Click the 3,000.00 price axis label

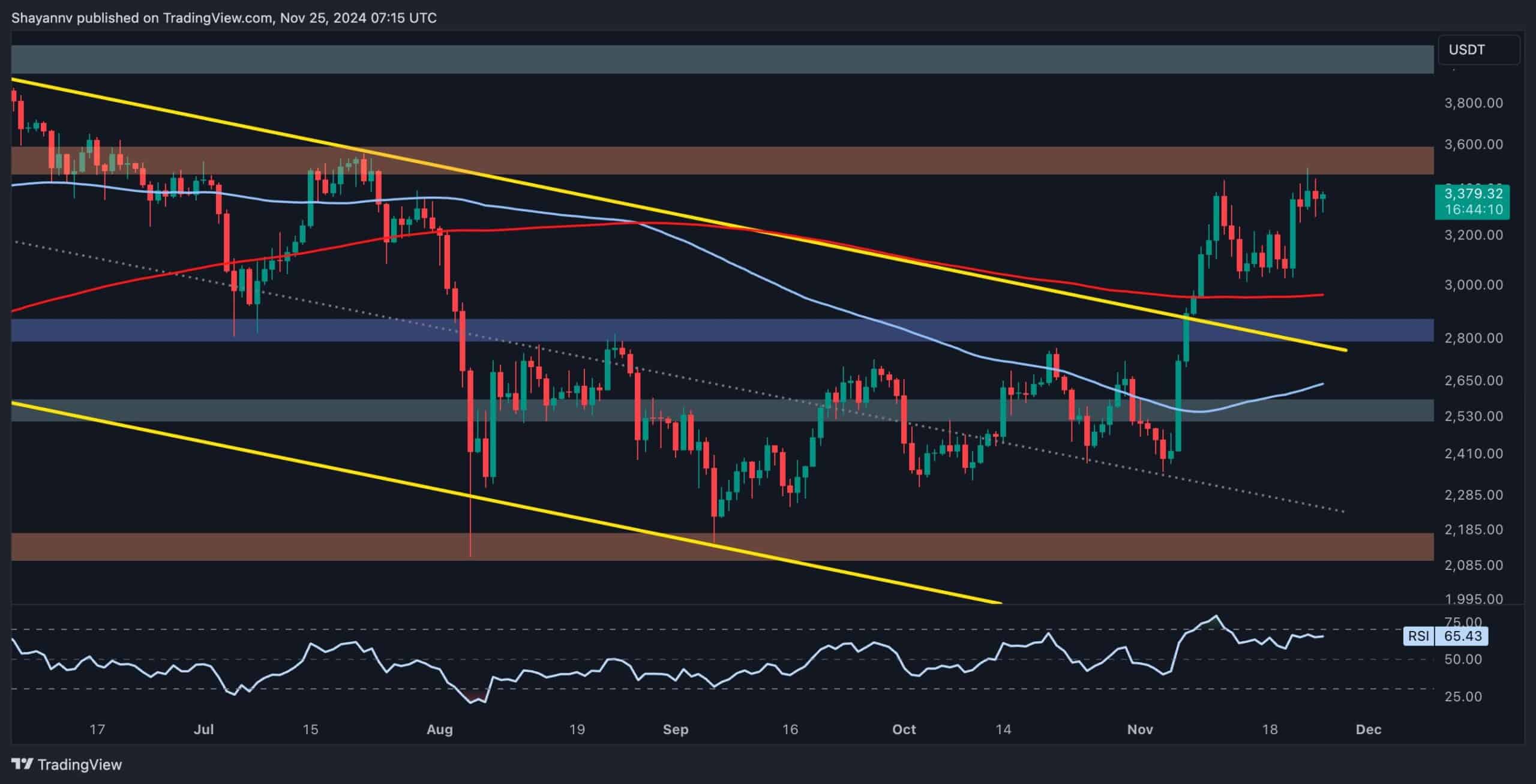[1473, 285]
